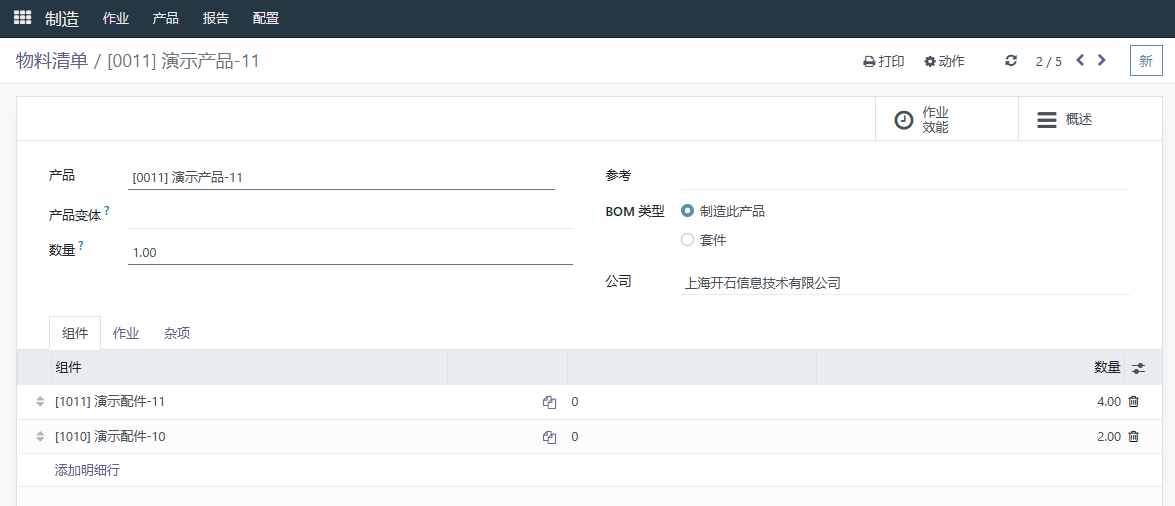The image size is (1175, 506).
Task: Go to next record arrow
Action: (x=1101, y=60)
